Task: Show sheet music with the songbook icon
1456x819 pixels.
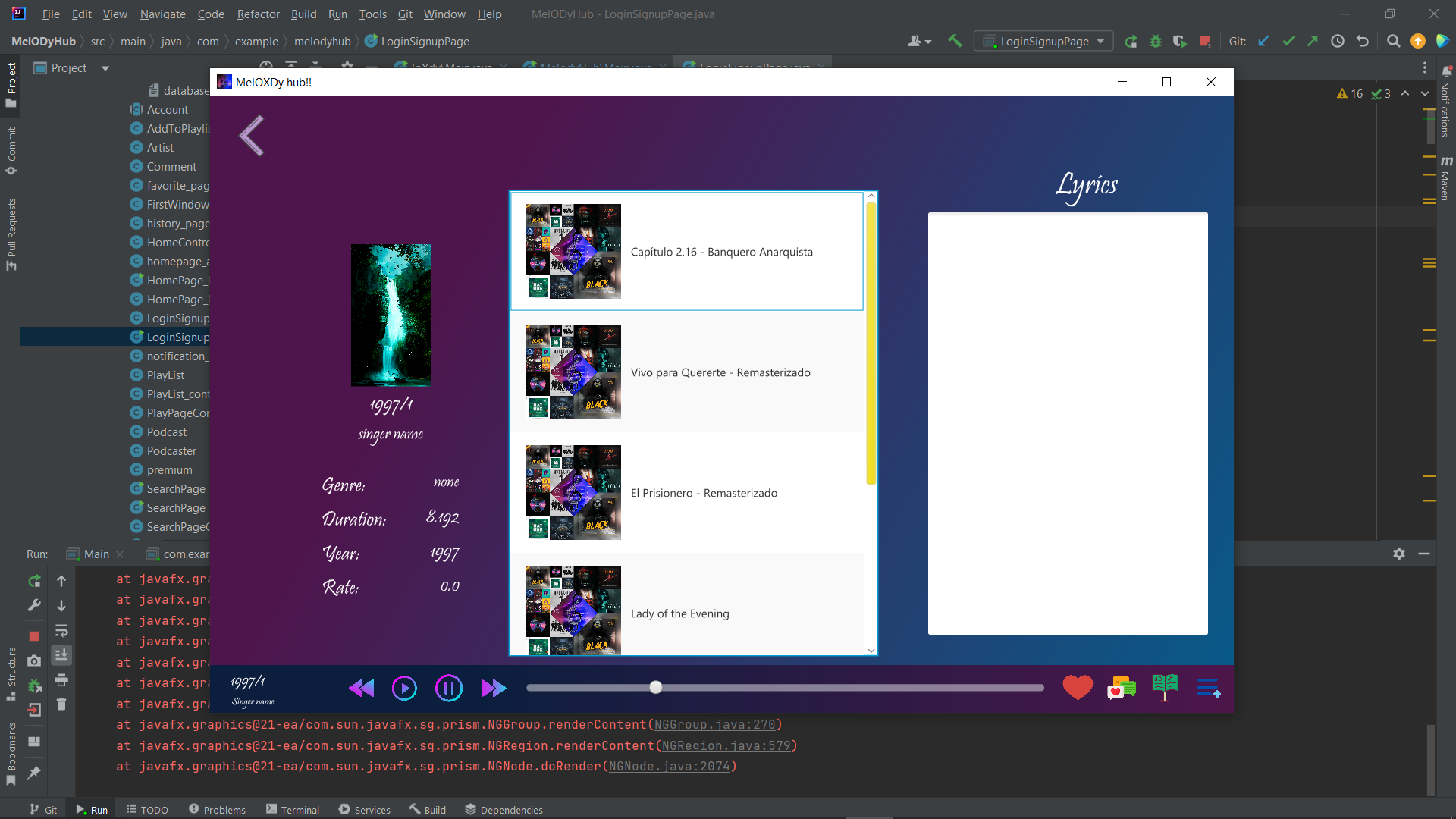Action: coord(1165,686)
